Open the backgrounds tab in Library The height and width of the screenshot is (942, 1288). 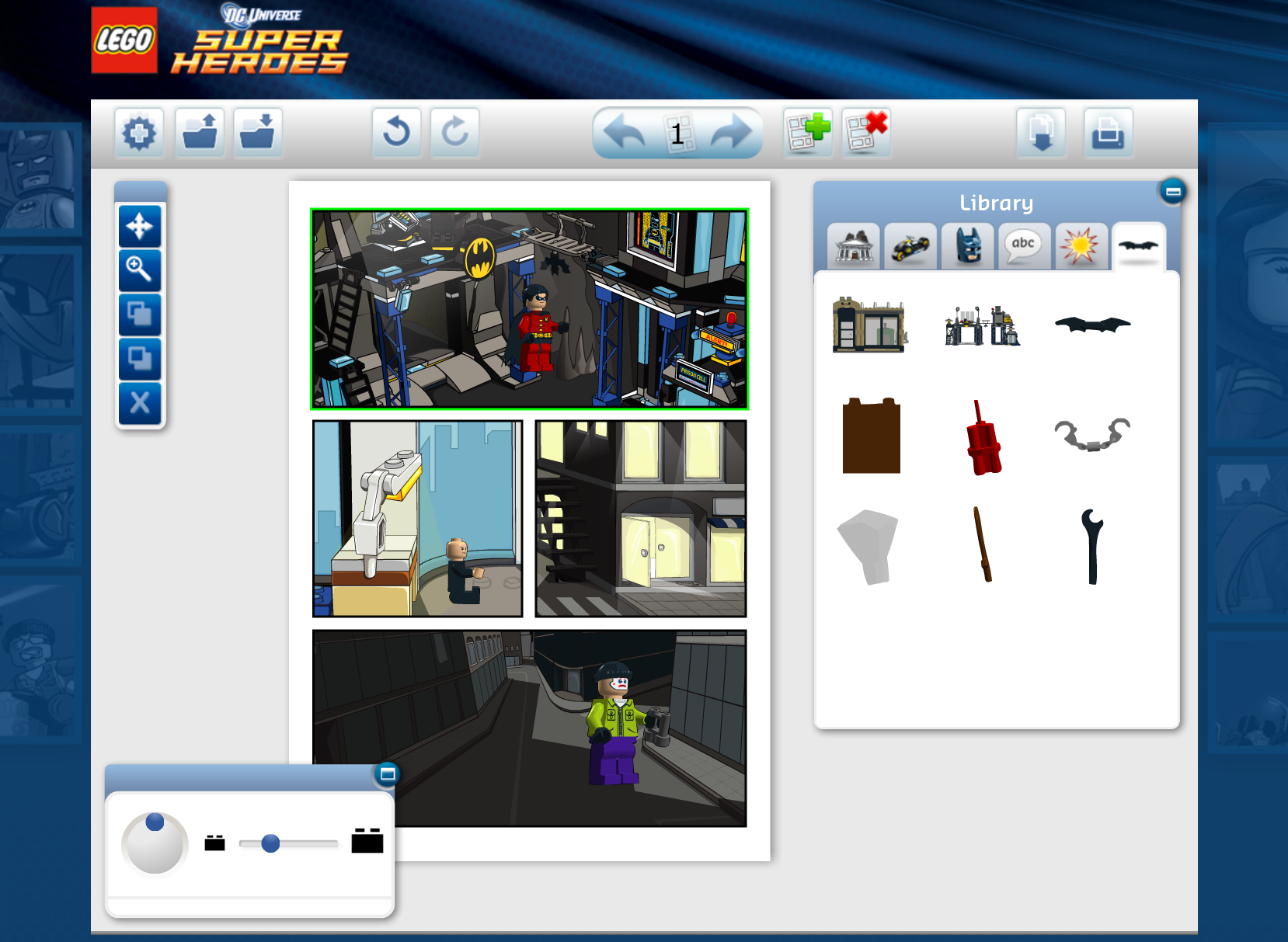(854, 247)
